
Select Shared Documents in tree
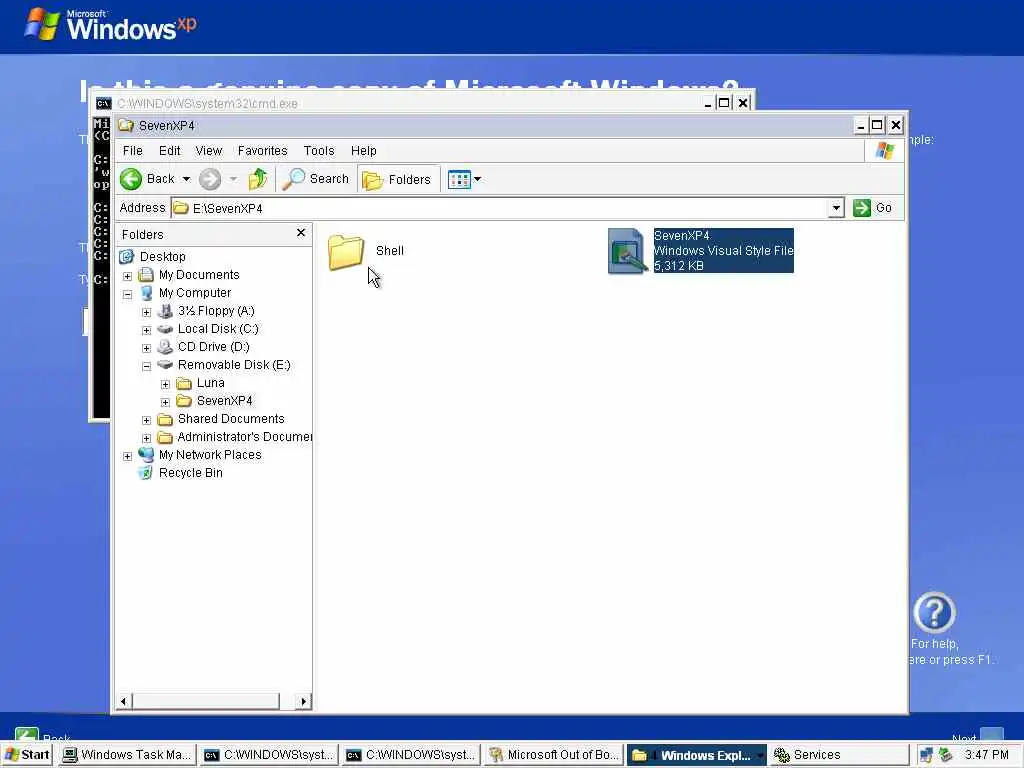231,419
